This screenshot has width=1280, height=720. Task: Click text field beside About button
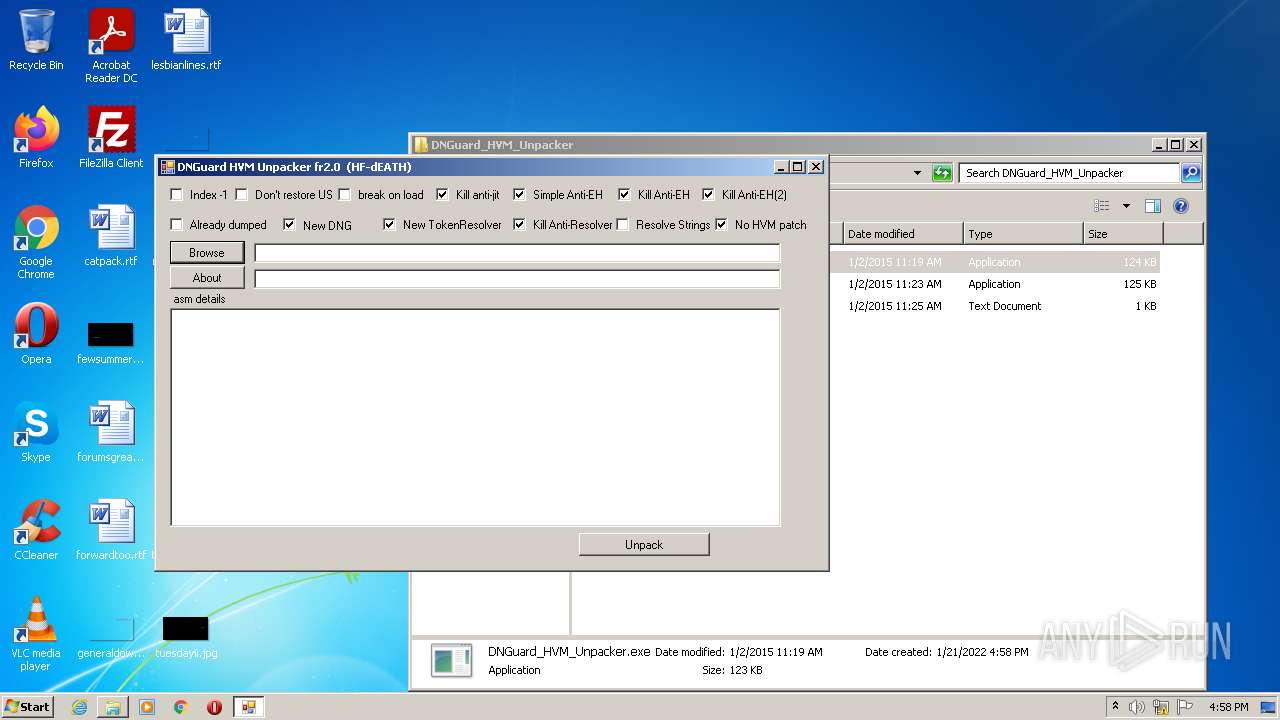point(517,279)
